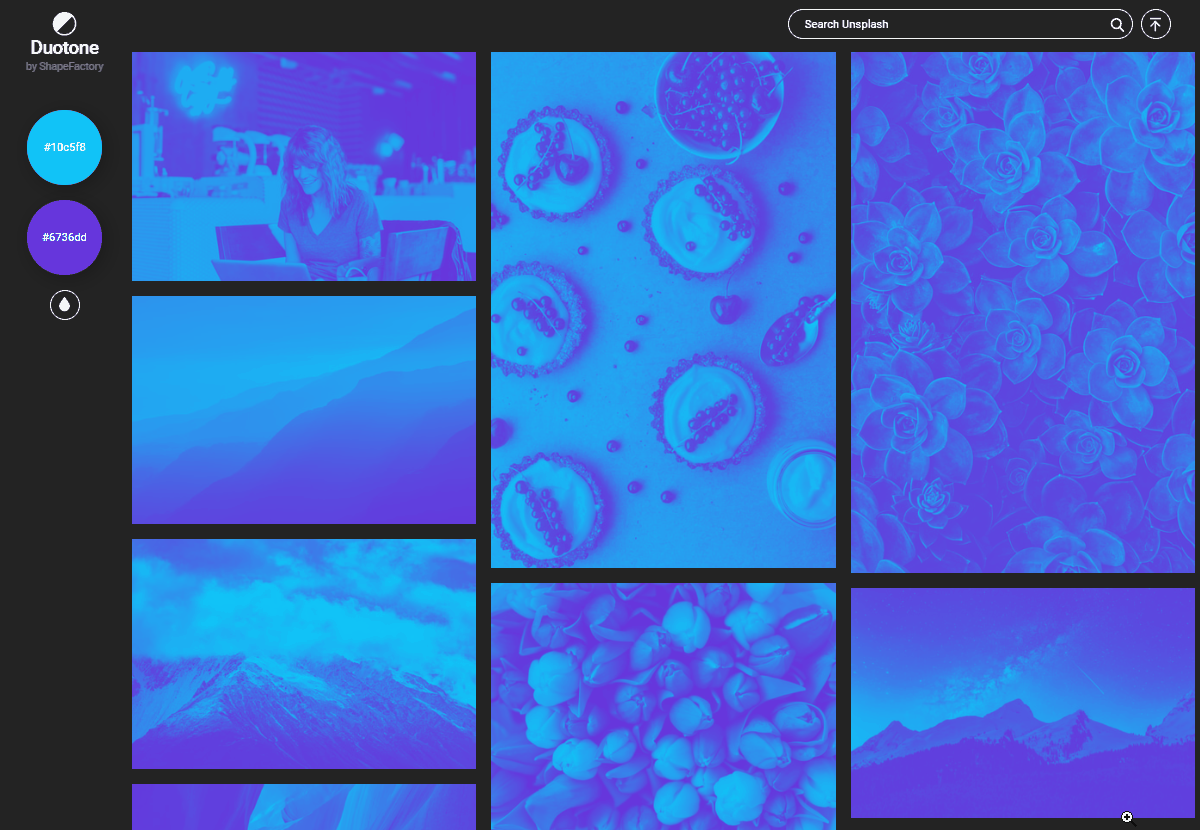This screenshot has width=1200, height=830.
Task: Open the succulent plants photo
Action: pos(1023,312)
